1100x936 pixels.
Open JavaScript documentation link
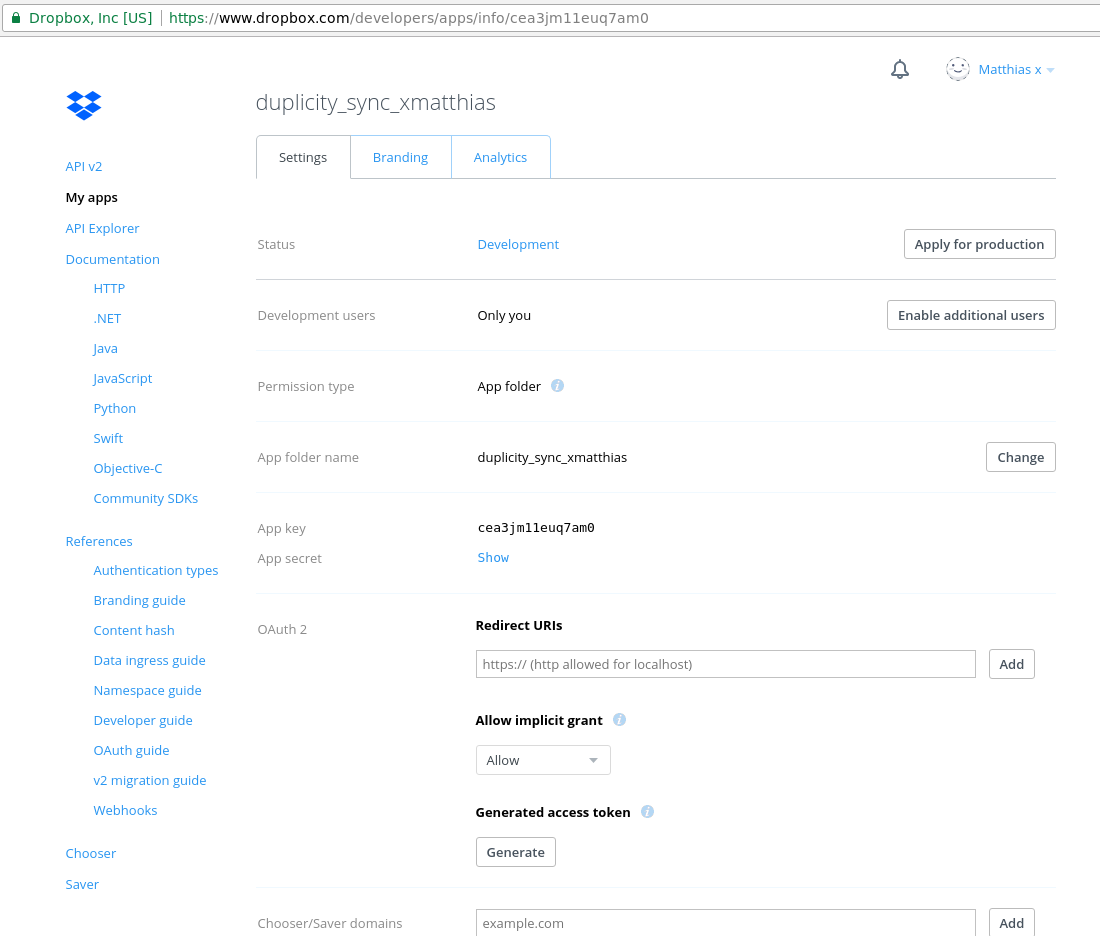123,378
